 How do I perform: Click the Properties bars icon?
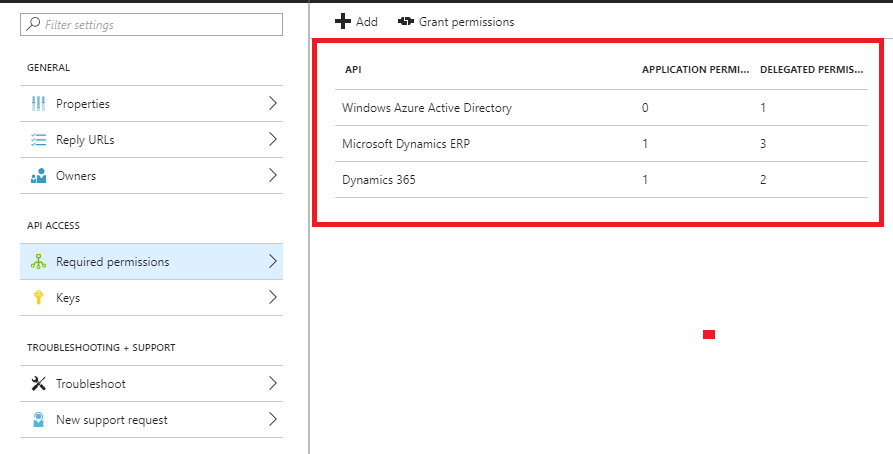click(x=39, y=104)
